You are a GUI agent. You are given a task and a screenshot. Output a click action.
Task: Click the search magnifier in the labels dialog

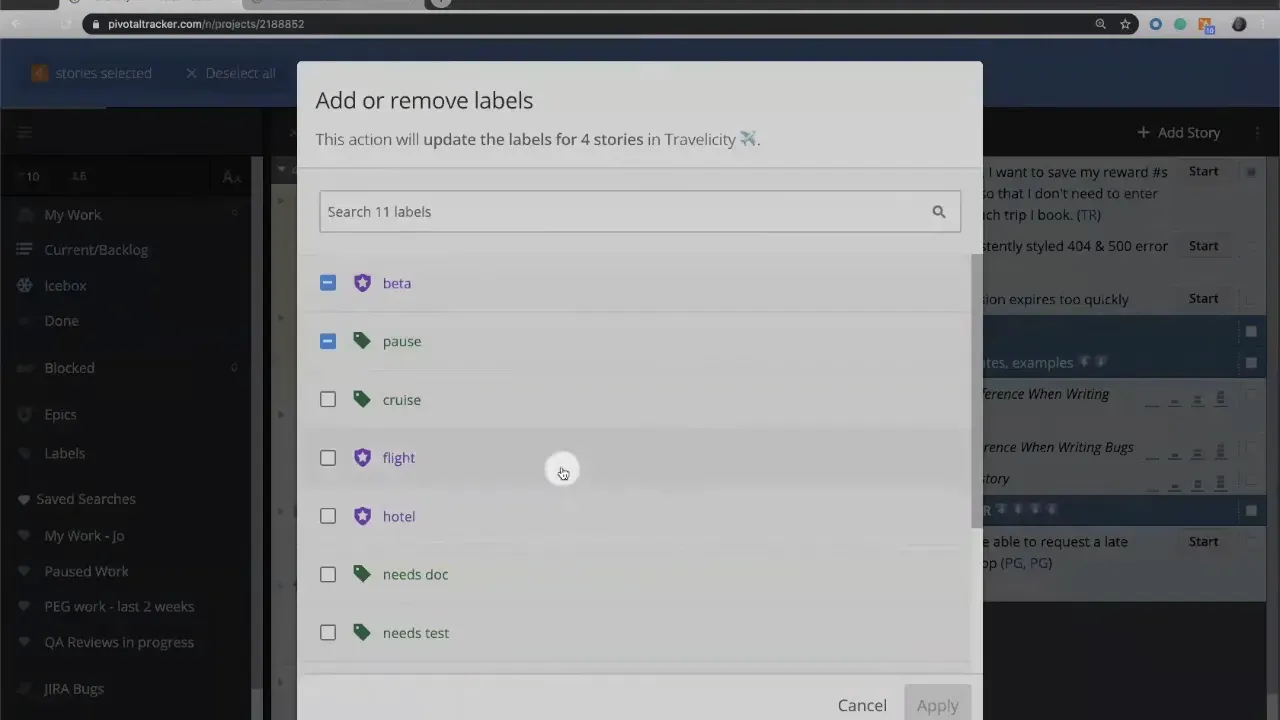938,211
